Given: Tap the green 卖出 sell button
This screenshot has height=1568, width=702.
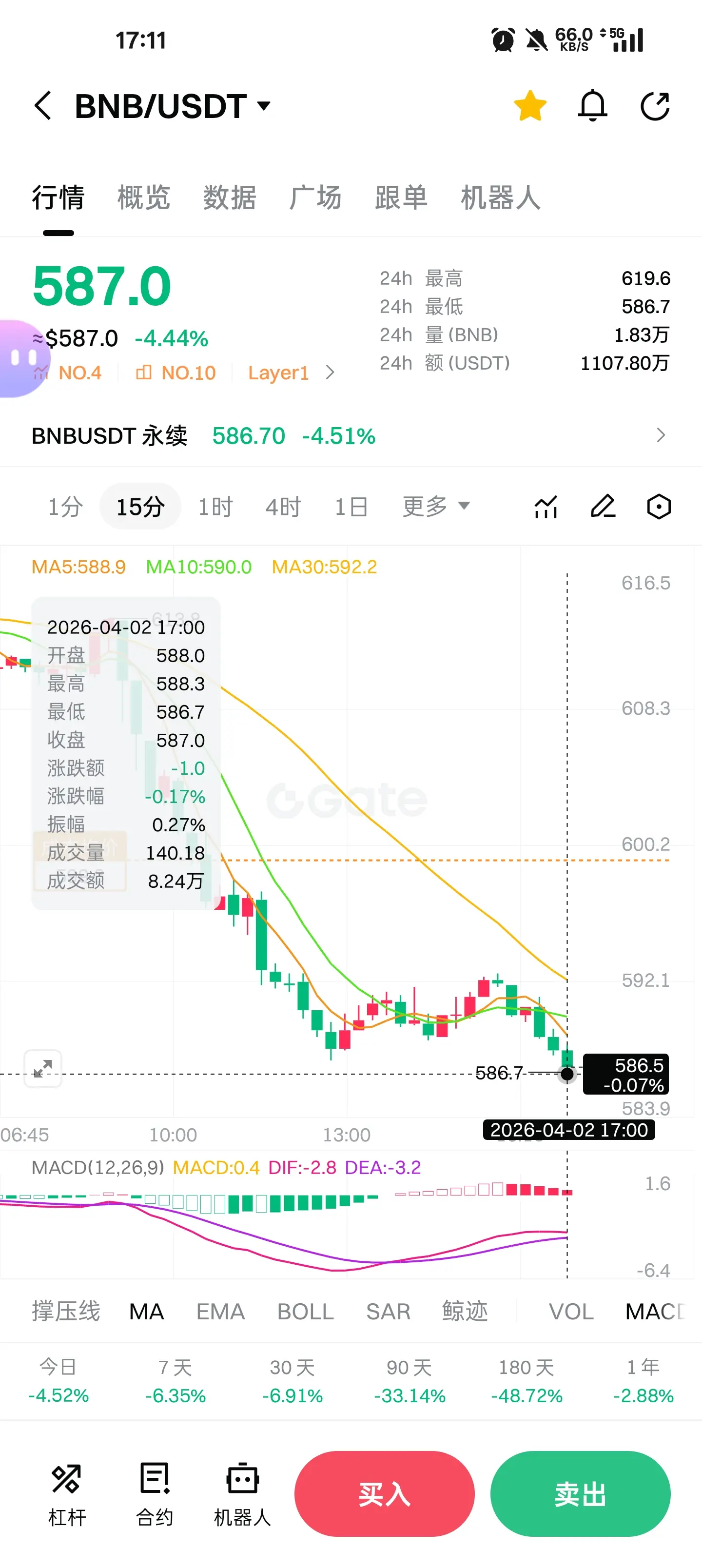Looking at the screenshot, I should coord(580,1494).
